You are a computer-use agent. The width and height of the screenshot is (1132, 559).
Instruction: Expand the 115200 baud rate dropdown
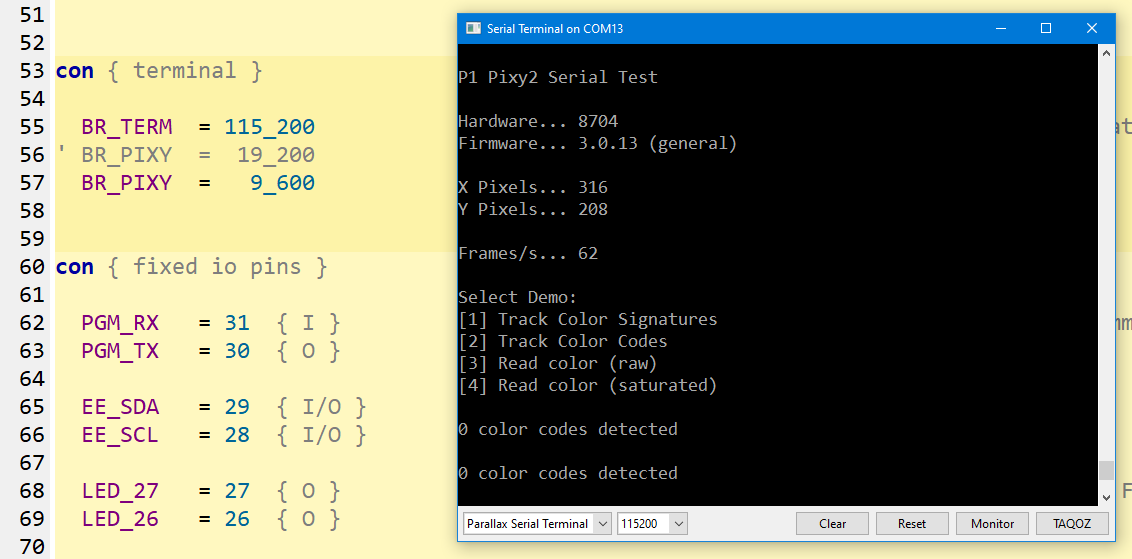click(652, 524)
